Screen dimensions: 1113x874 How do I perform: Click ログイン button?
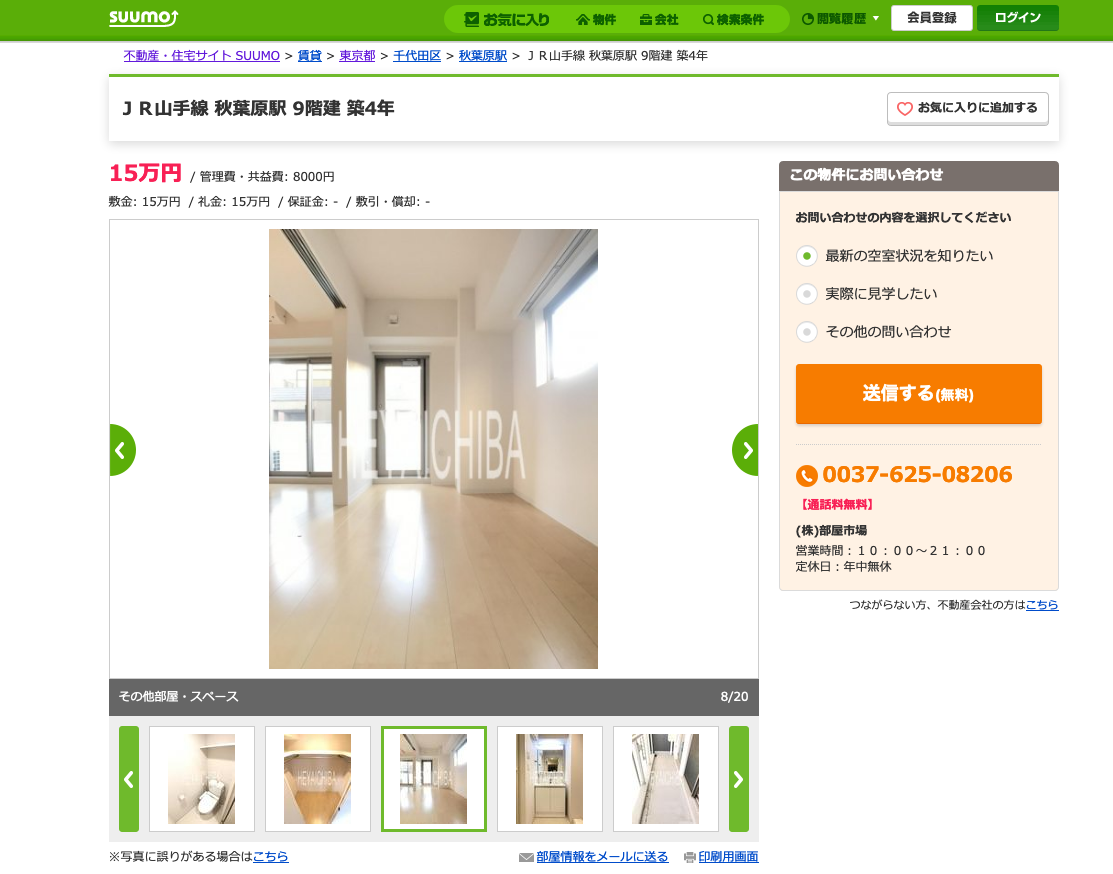click(1017, 18)
